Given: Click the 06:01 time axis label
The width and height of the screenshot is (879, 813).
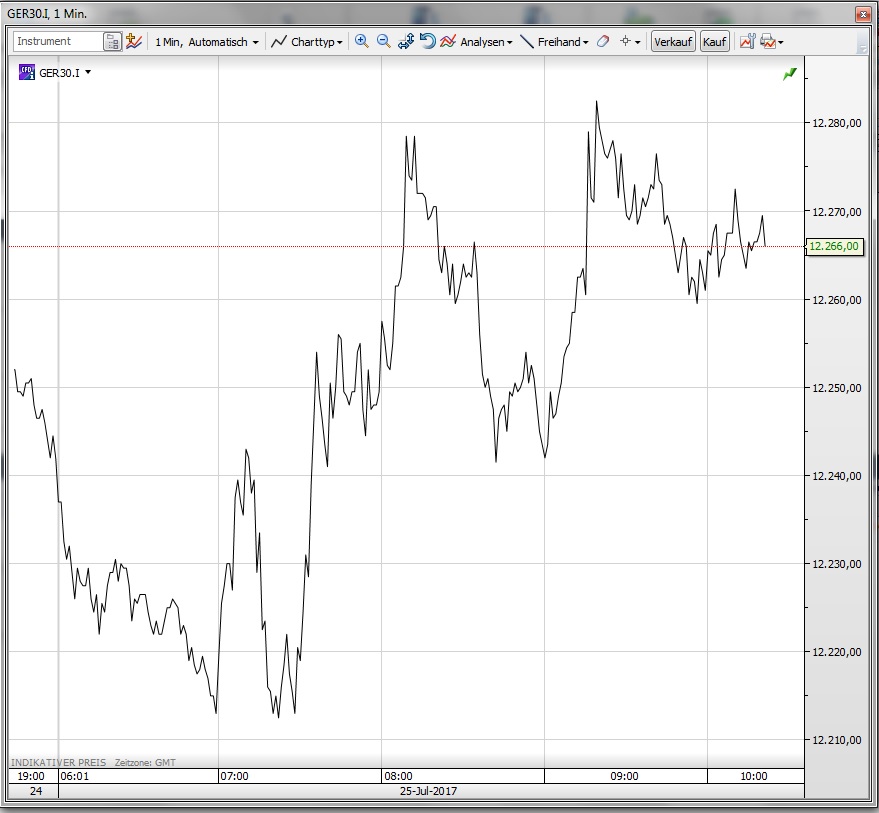Looking at the screenshot, I should tap(75, 776).
